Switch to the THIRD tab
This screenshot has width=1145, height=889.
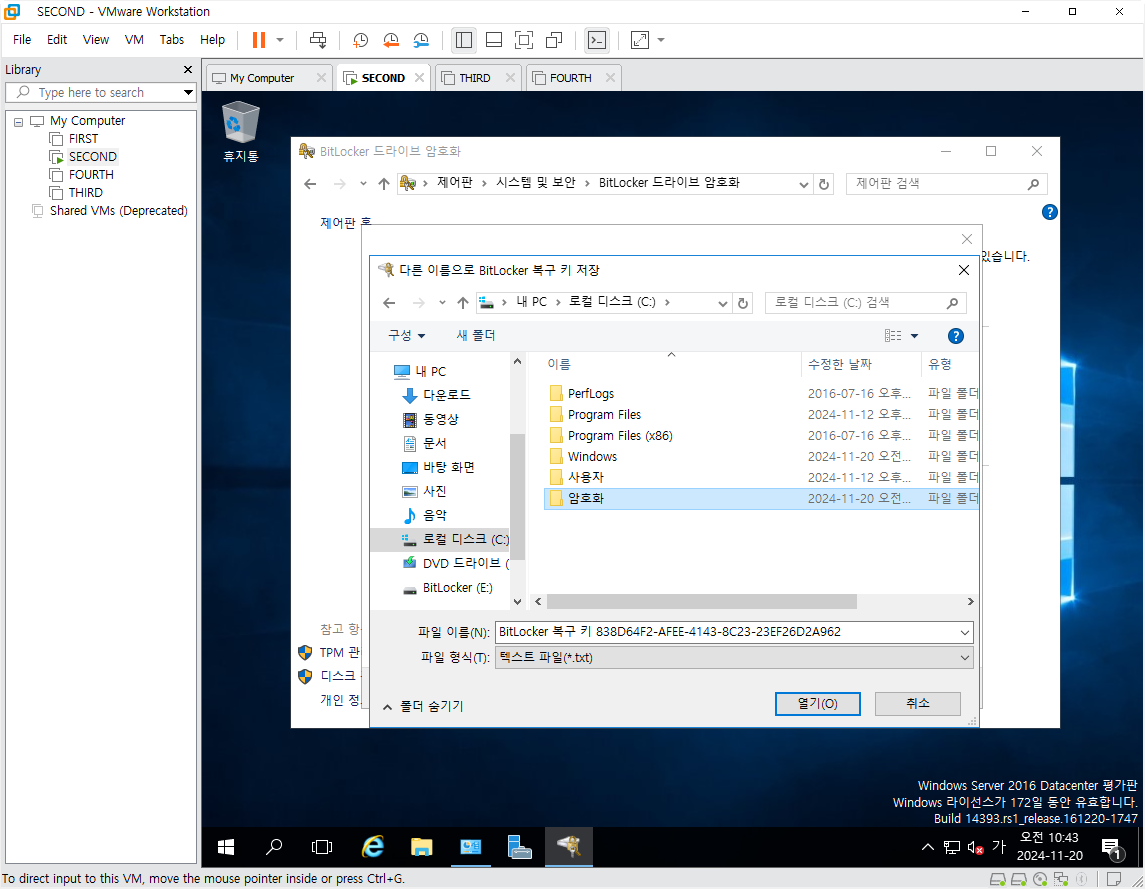(x=475, y=78)
